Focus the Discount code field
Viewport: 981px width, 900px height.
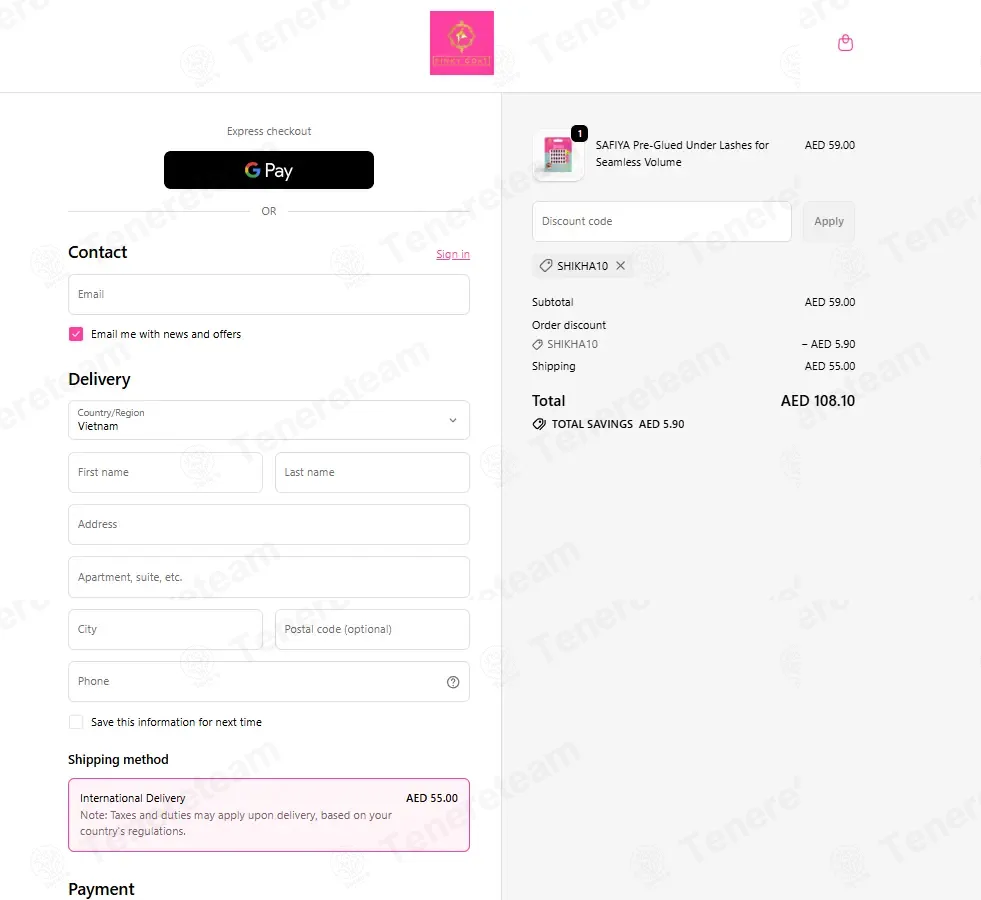(662, 221)
